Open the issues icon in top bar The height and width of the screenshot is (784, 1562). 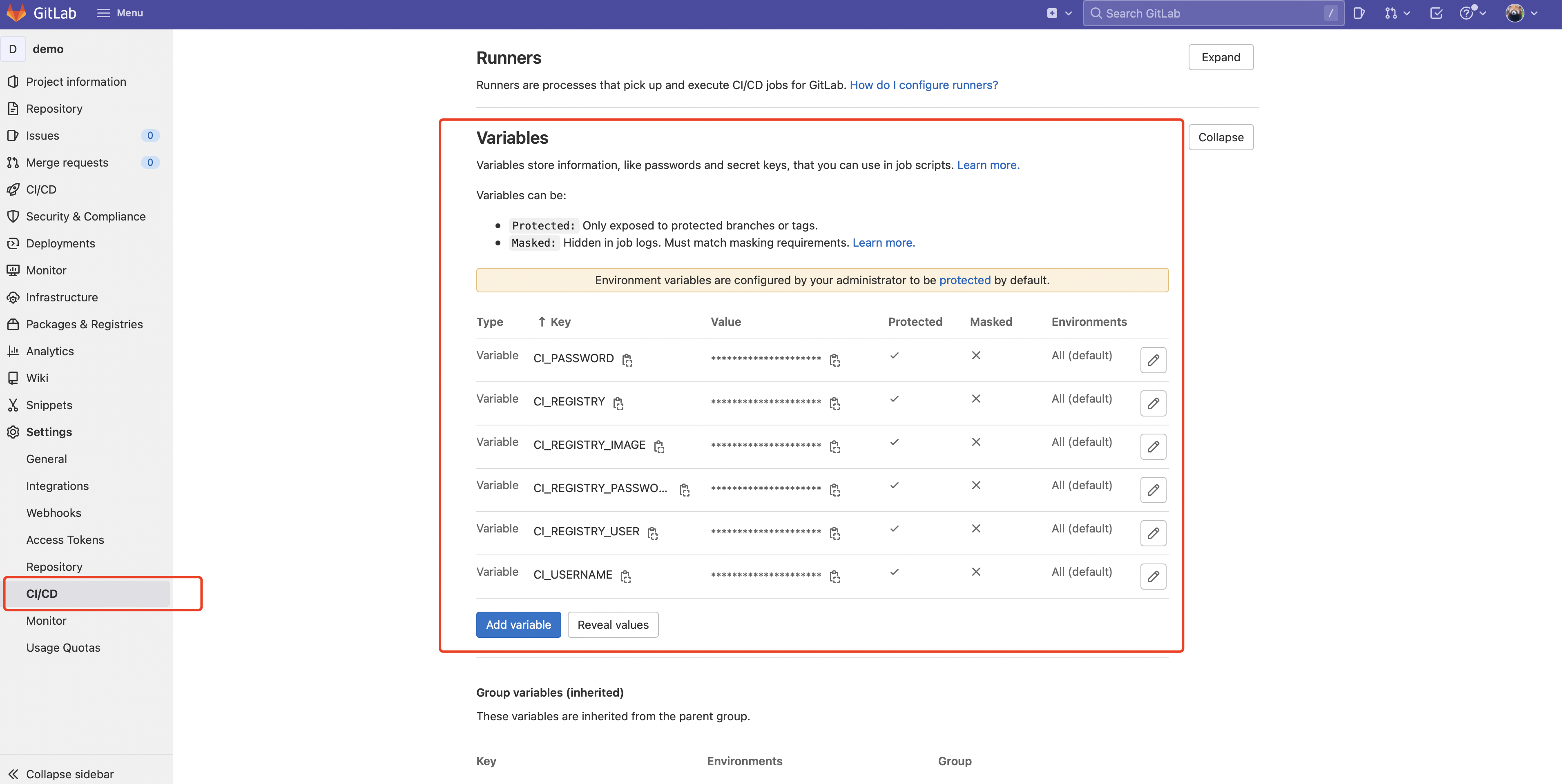(x=1358, y=13)
